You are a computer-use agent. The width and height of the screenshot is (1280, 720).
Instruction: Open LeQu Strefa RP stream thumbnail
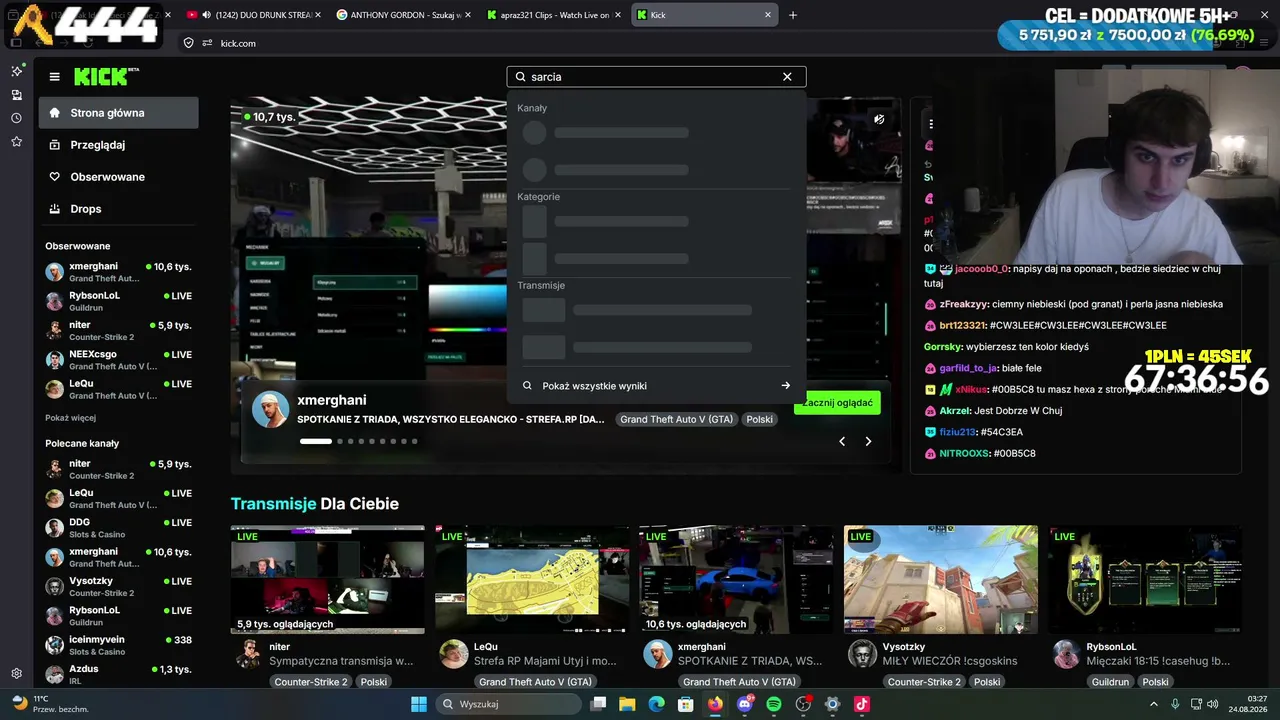click(x=532, y=579)
